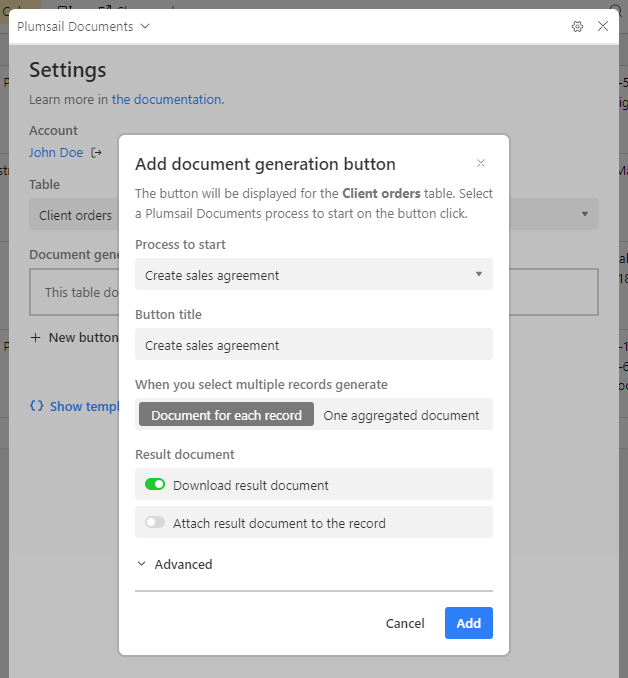Enable Attach result document to the record
Viewport: 628px width, 678px height.
click(x=155, y=522)
